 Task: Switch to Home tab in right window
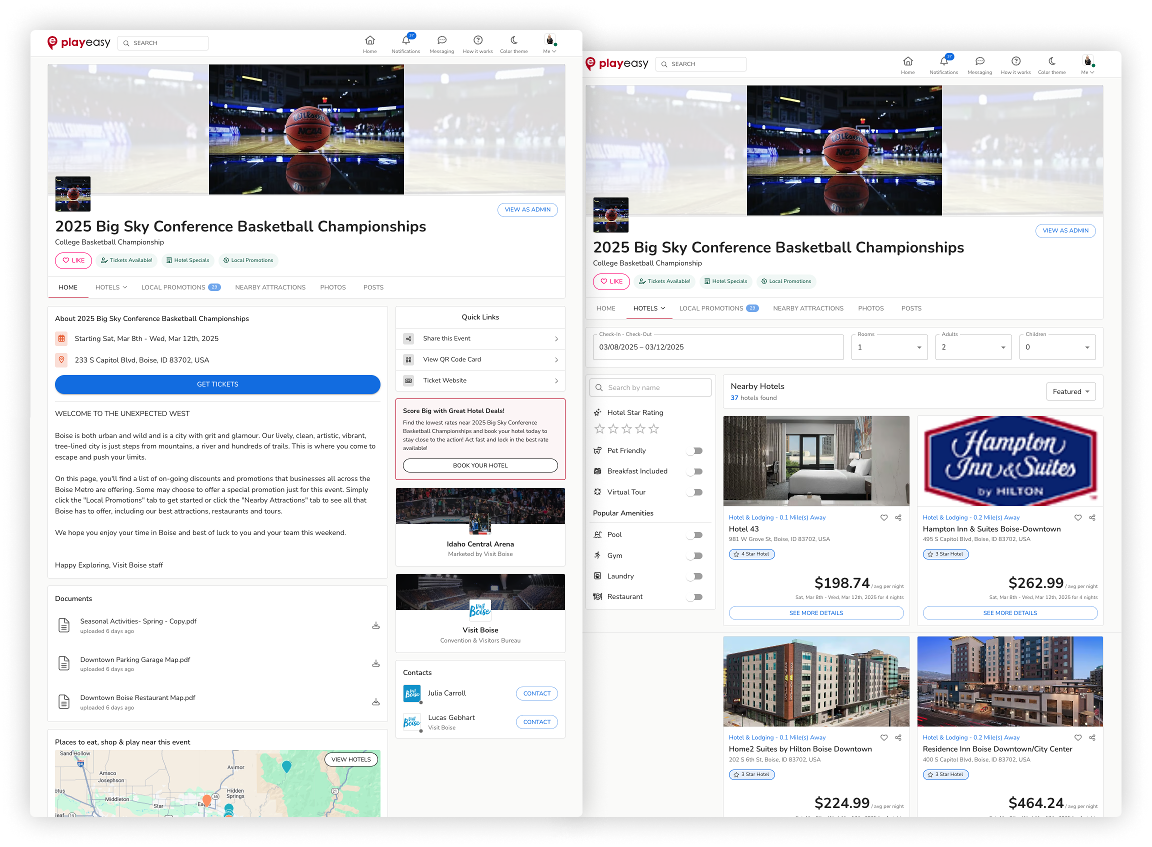pos(606,309)
